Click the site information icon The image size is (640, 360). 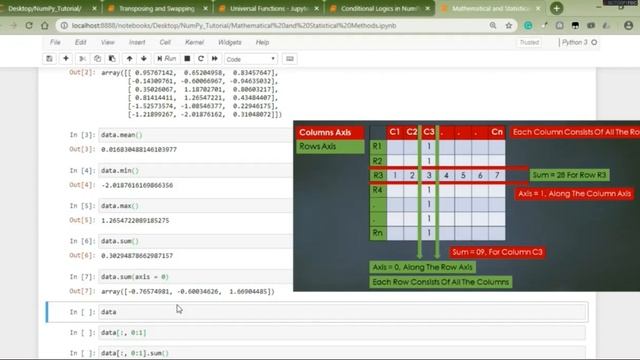coord(64,25)
